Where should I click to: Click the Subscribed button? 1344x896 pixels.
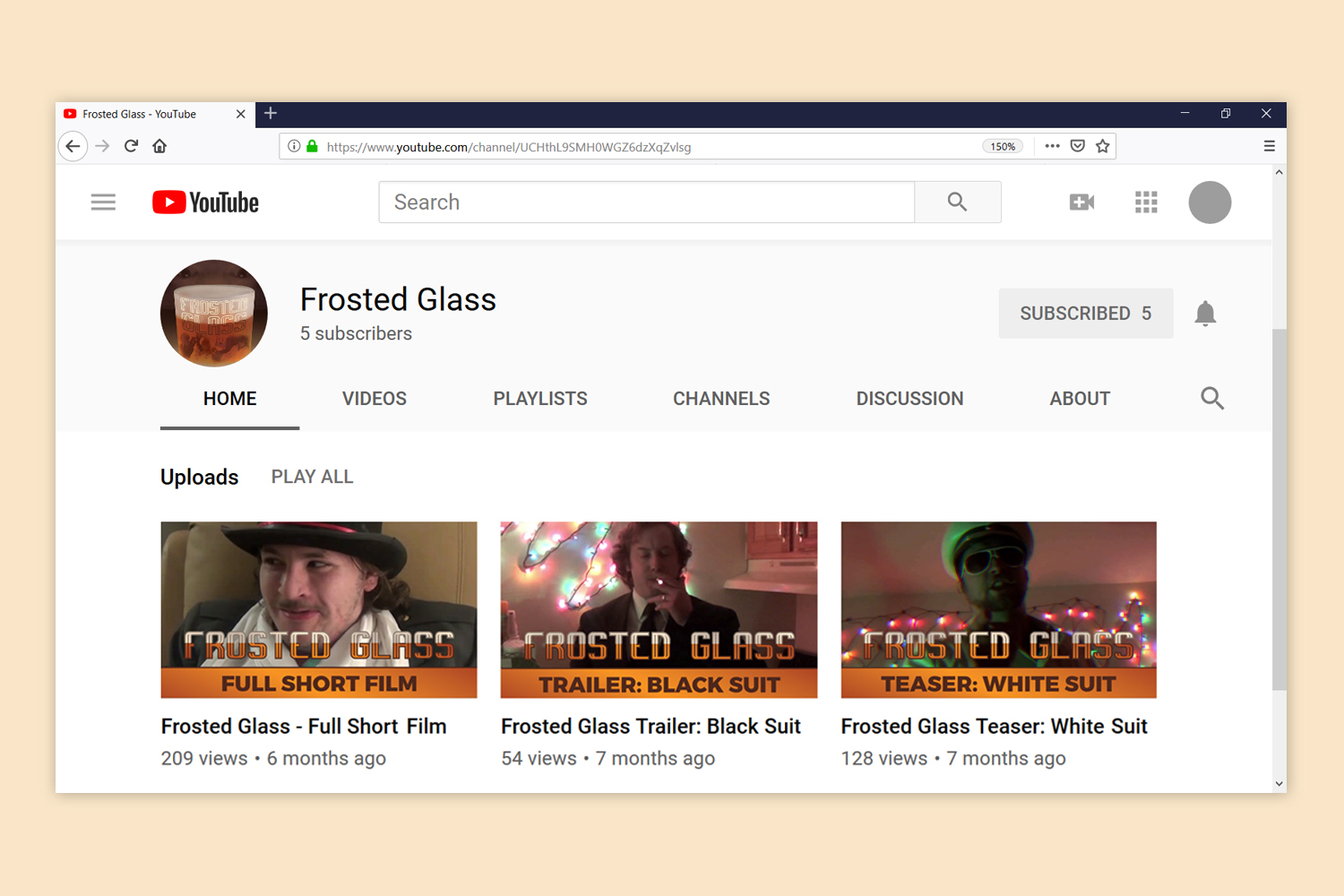pyautogui.click(x=1086, y=314)
